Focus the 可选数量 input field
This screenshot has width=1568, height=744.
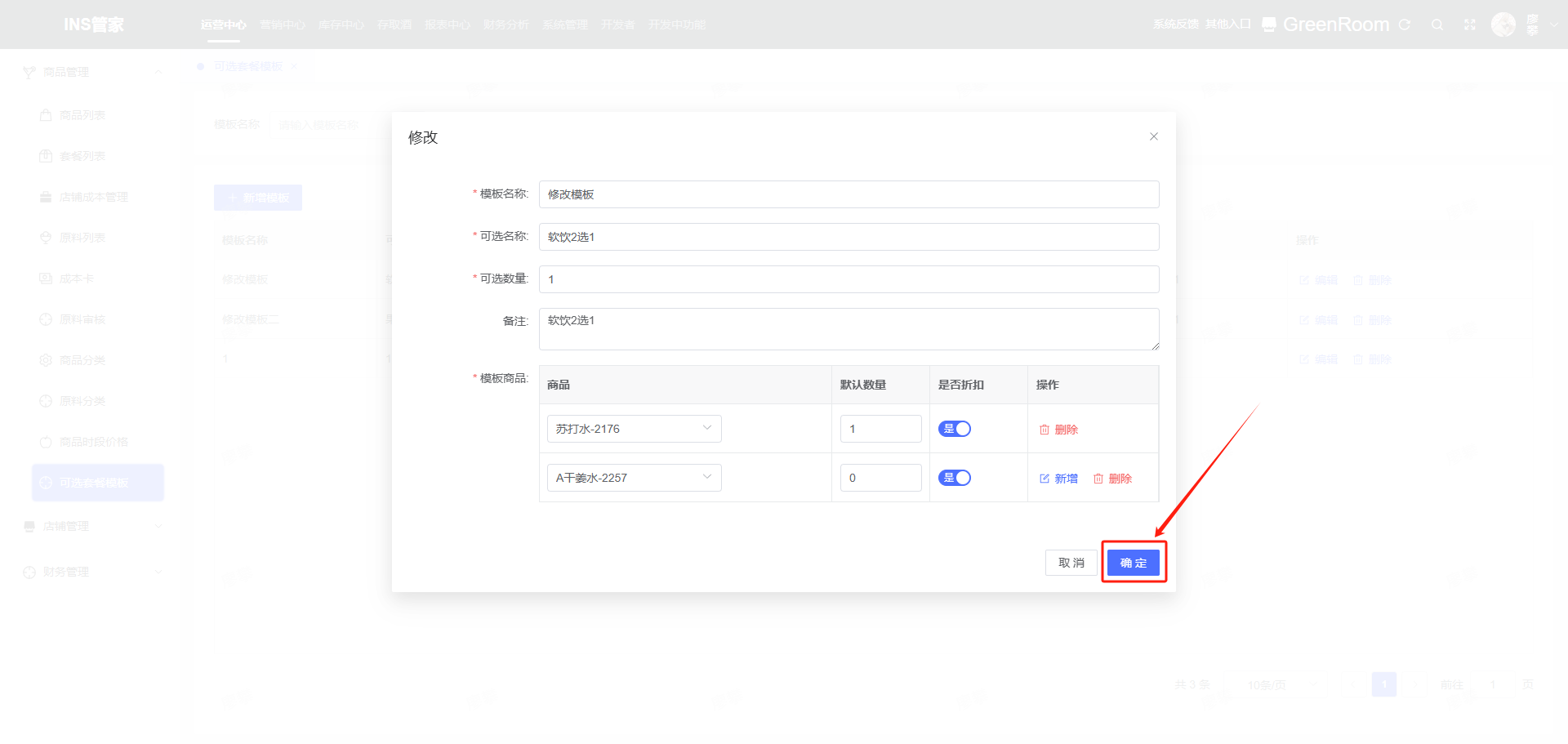pyautogui.click(x=849, y=279)
